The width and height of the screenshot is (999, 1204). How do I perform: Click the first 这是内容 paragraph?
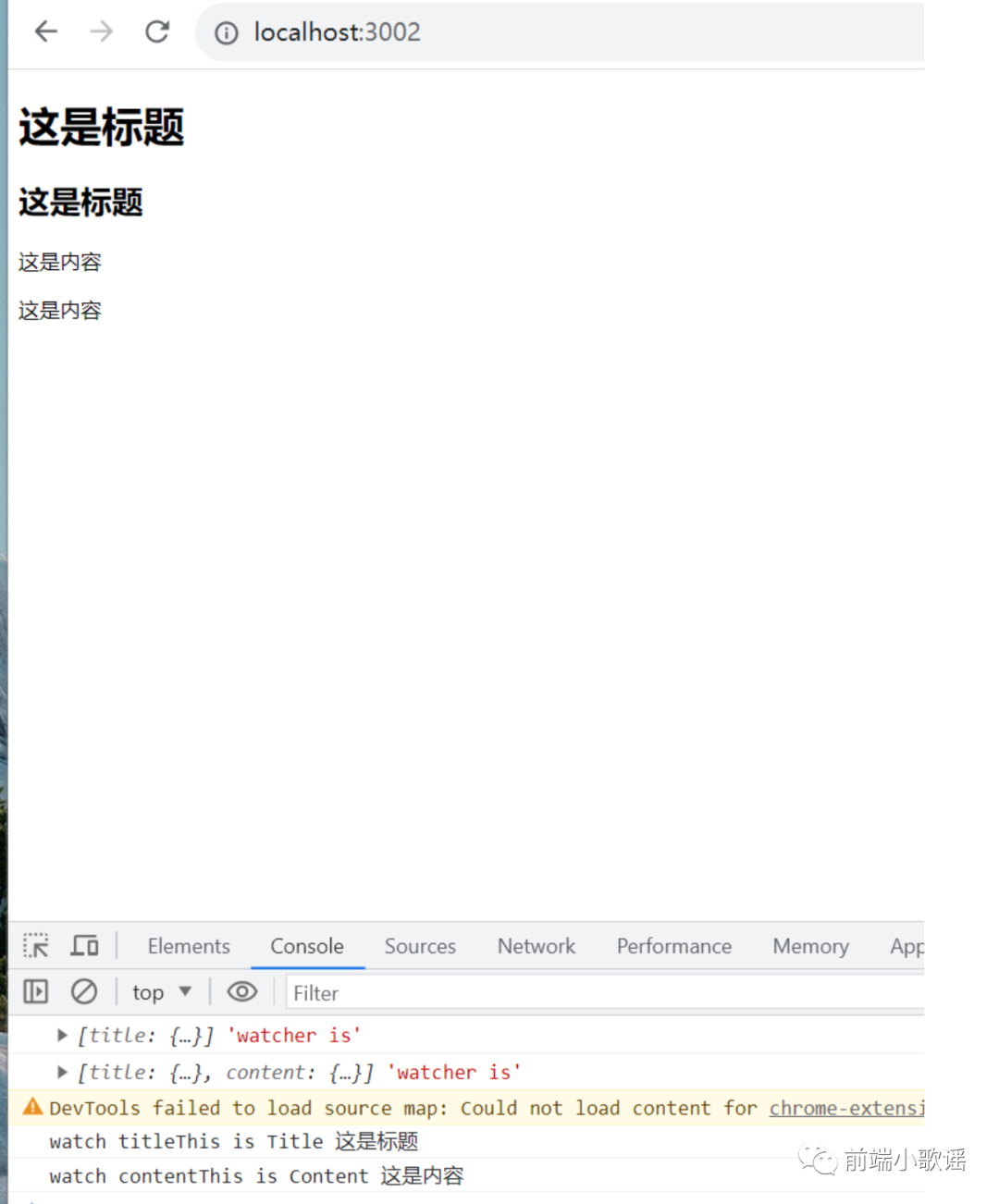pyautogui.click(x=60, y=262)
